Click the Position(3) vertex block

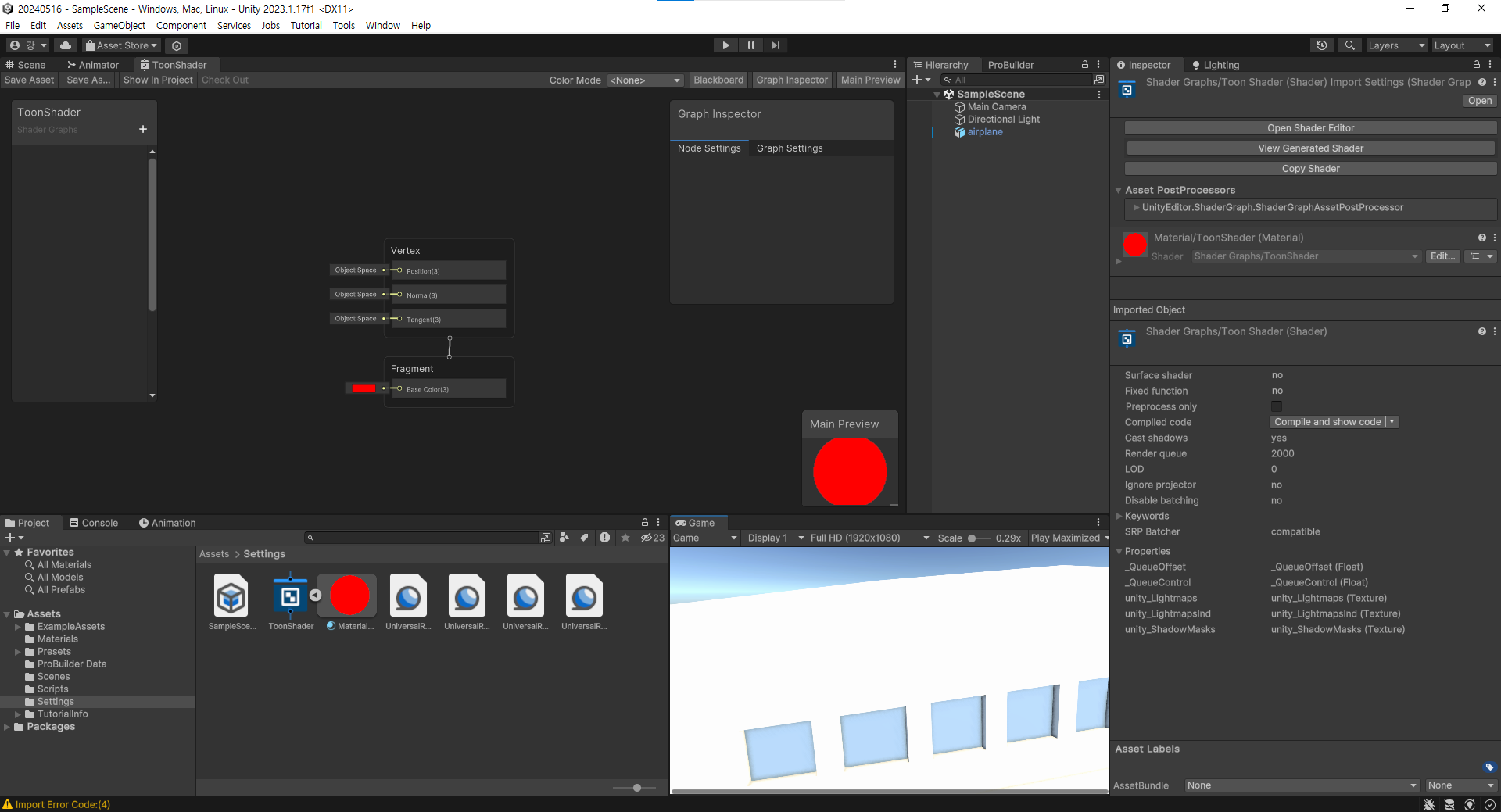click(449, 270)
